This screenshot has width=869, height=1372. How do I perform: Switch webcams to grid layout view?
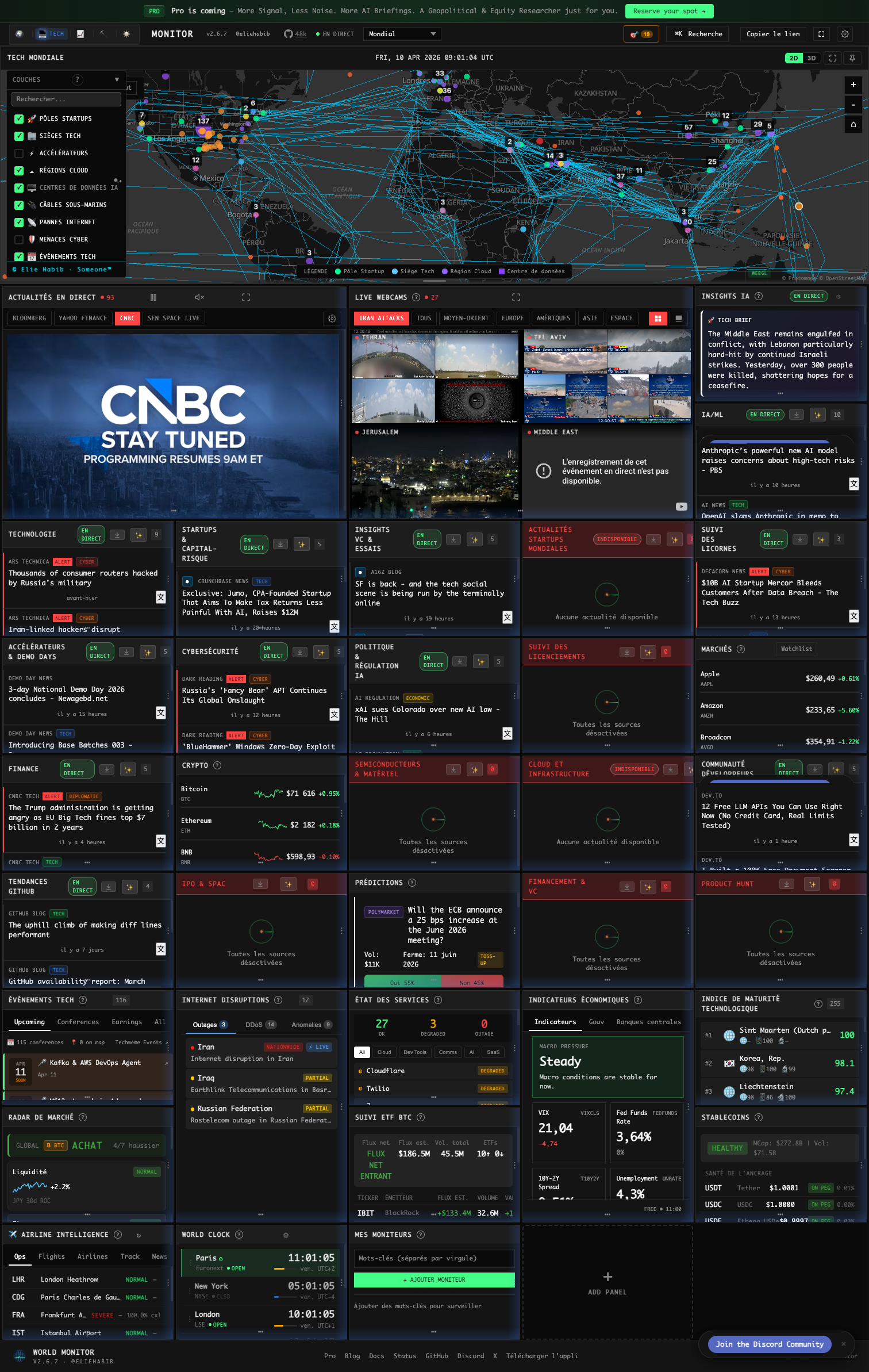657,319
